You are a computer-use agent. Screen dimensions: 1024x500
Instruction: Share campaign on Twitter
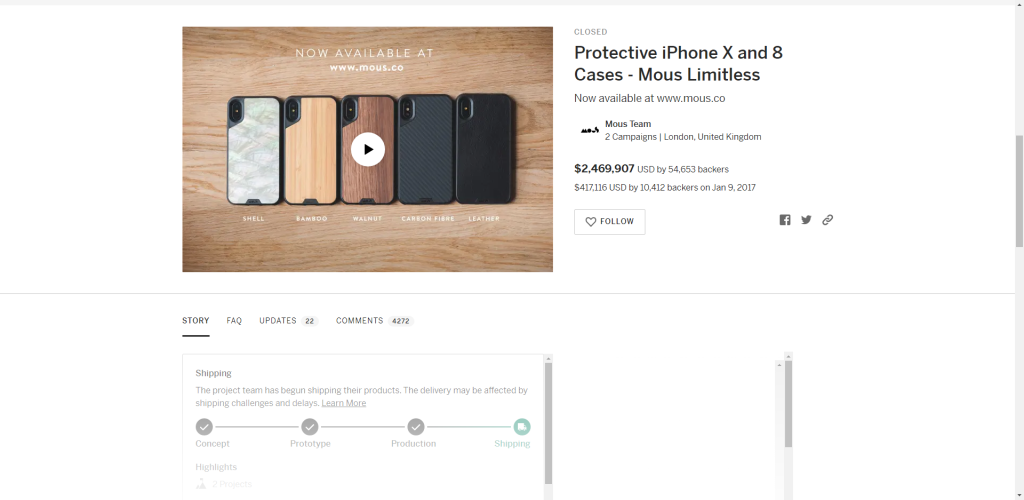tap(807, 220)
